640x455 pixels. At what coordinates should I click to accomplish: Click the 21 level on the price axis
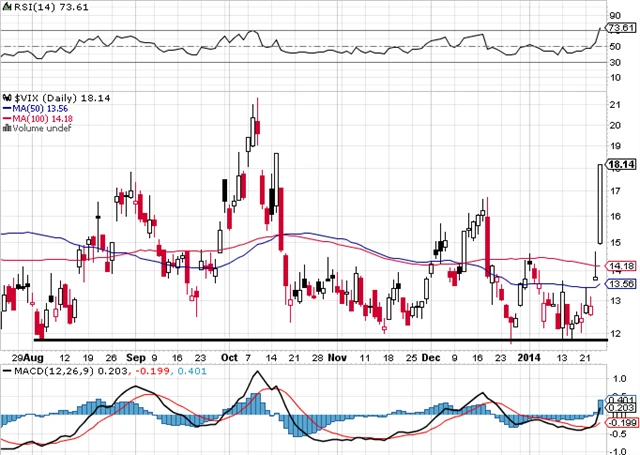[x=616, y=101]
